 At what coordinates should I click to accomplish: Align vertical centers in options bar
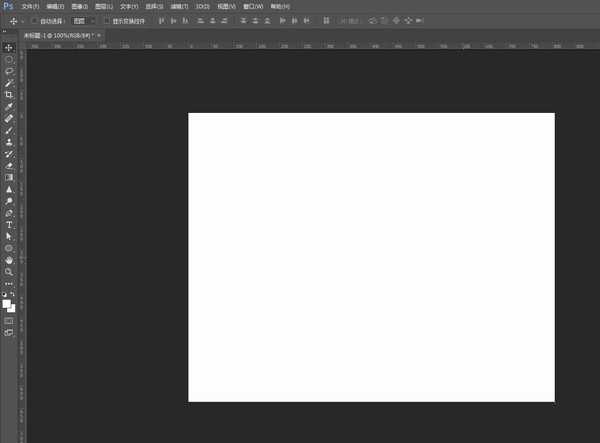tap(174, 21)
